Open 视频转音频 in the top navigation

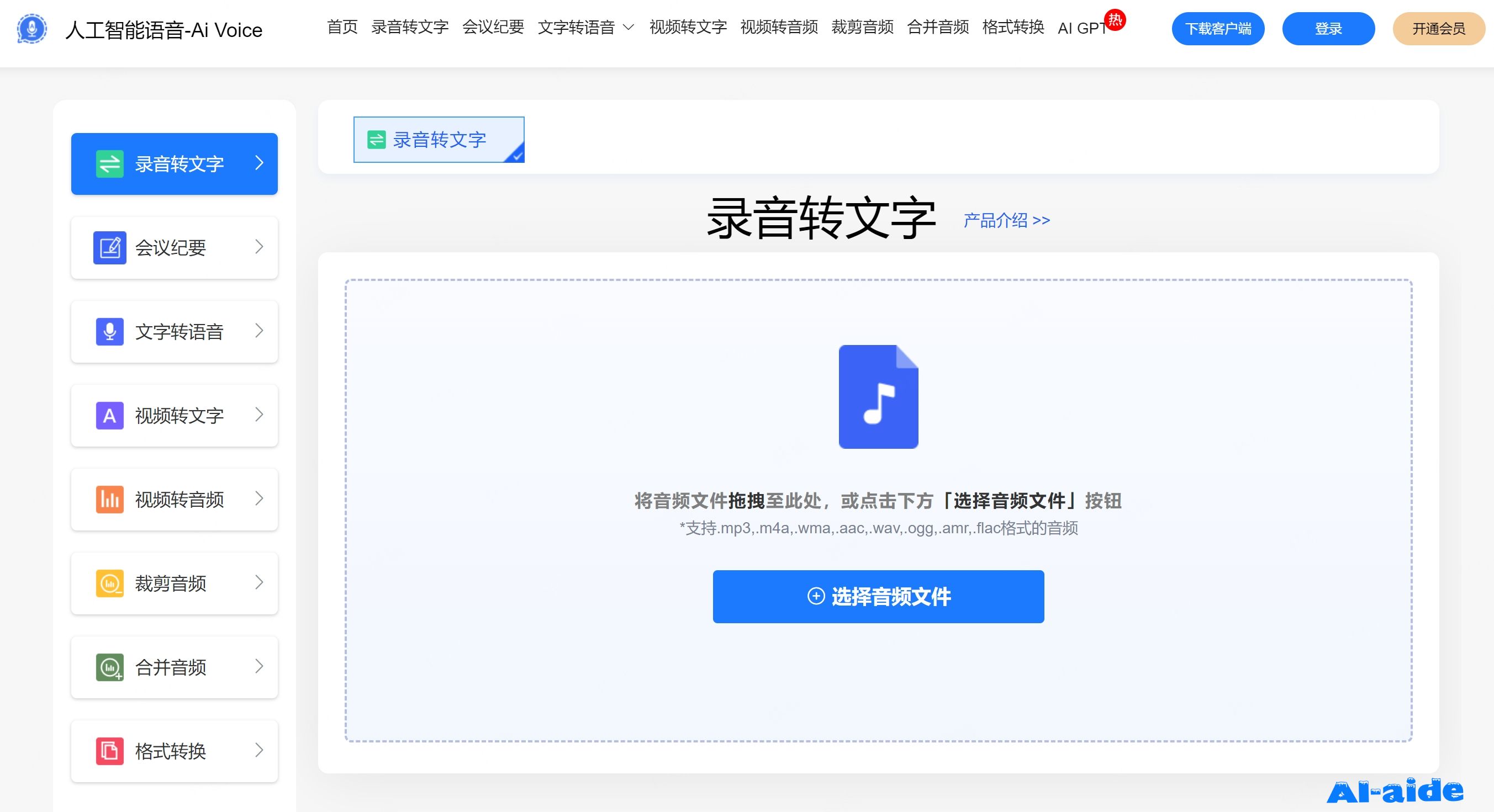click(779, 27)
